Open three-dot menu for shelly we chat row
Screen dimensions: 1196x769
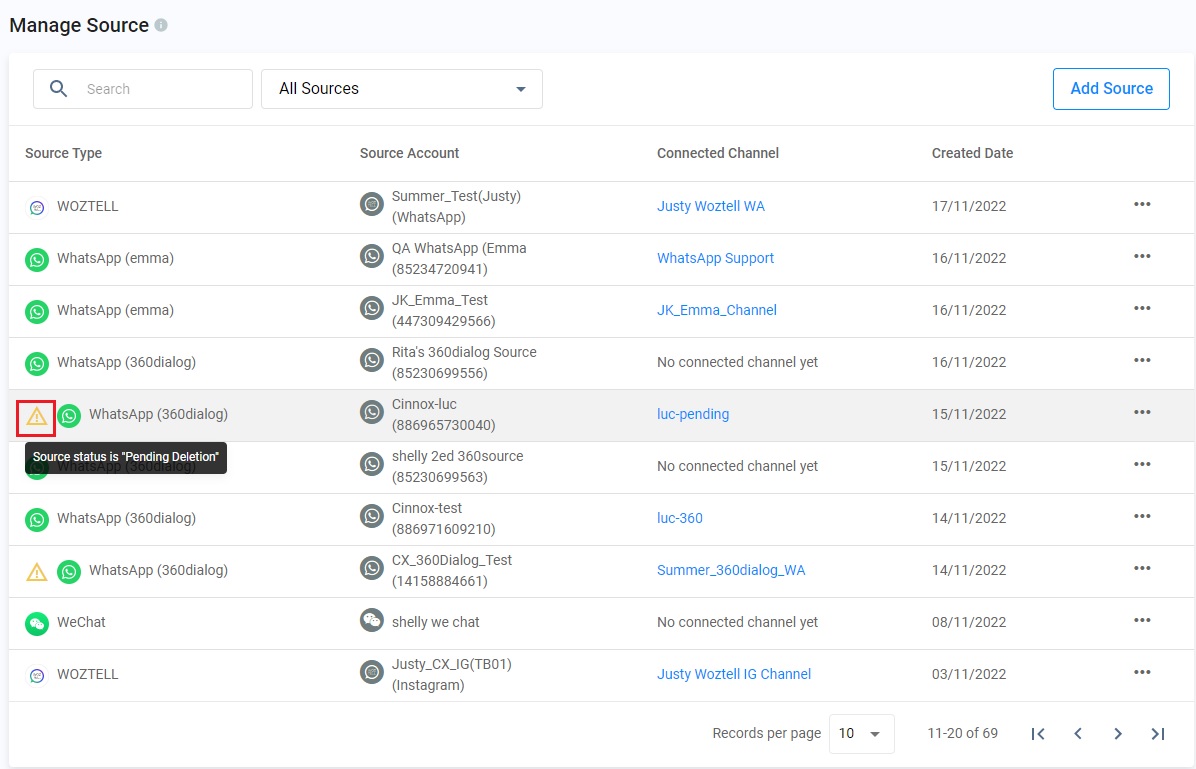(x=1142, y=621)
